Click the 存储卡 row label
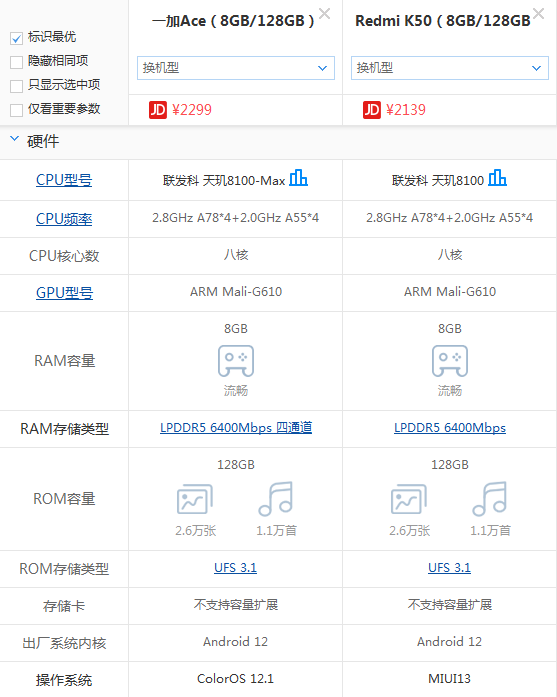Image resolution: width=557 pixels, height=697 pixels. tap(64, 606)
